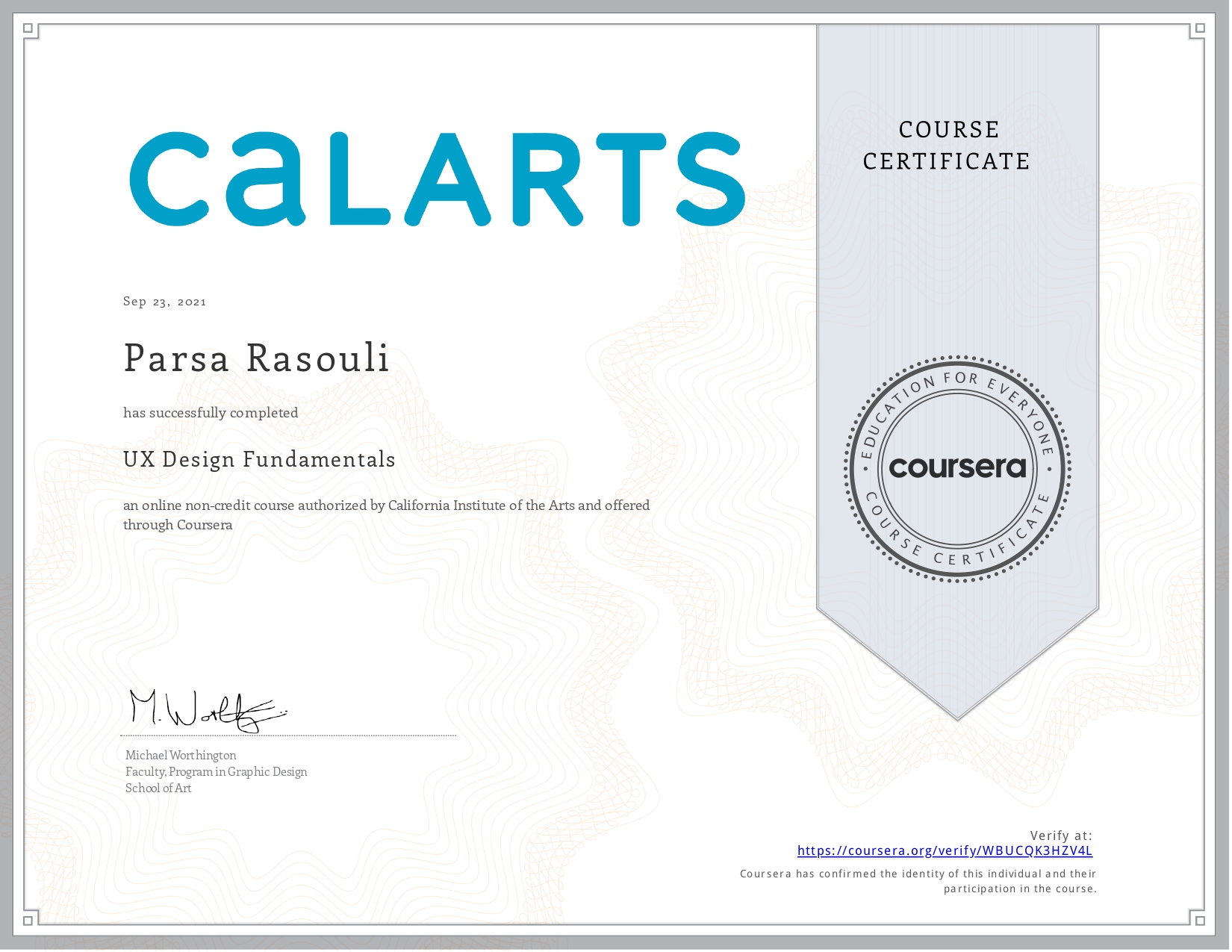The width and height of the screenshot is (1232, 952).
Task: Click the COURSE CERTIFICATE heading
Action: [x=947, y=146]
